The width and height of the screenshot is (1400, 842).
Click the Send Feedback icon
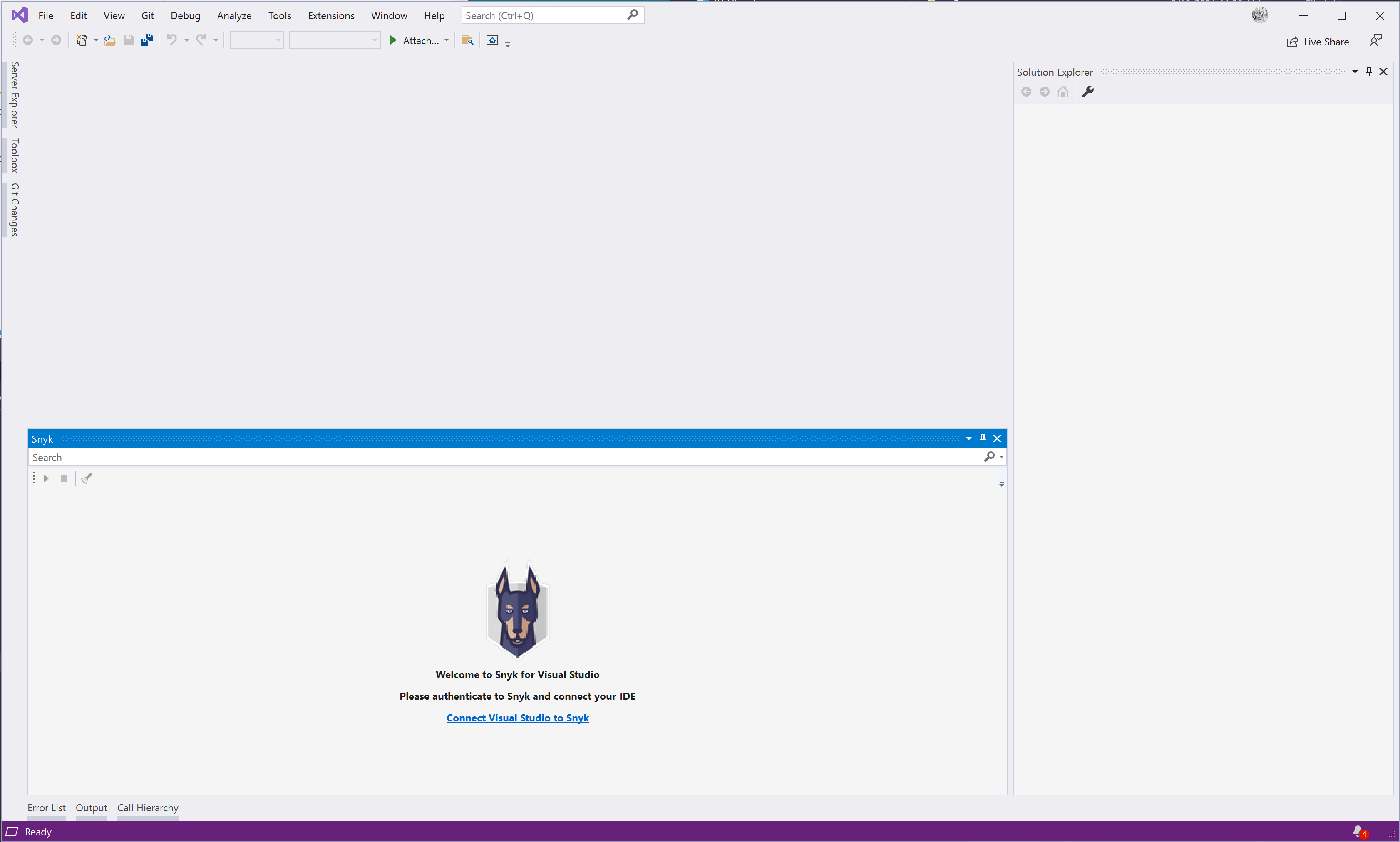(x=1375, y=40)
